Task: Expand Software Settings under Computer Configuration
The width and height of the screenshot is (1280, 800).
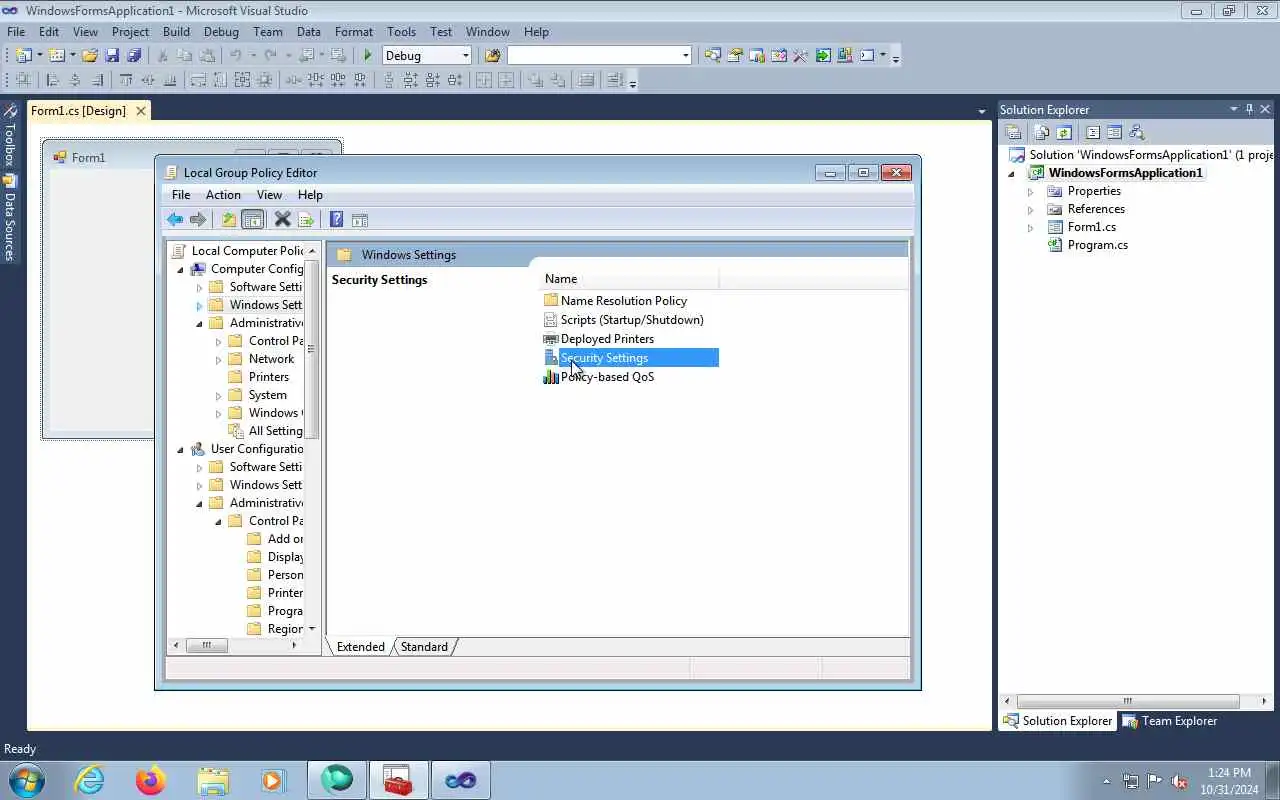Action: (x=199, y=287)
